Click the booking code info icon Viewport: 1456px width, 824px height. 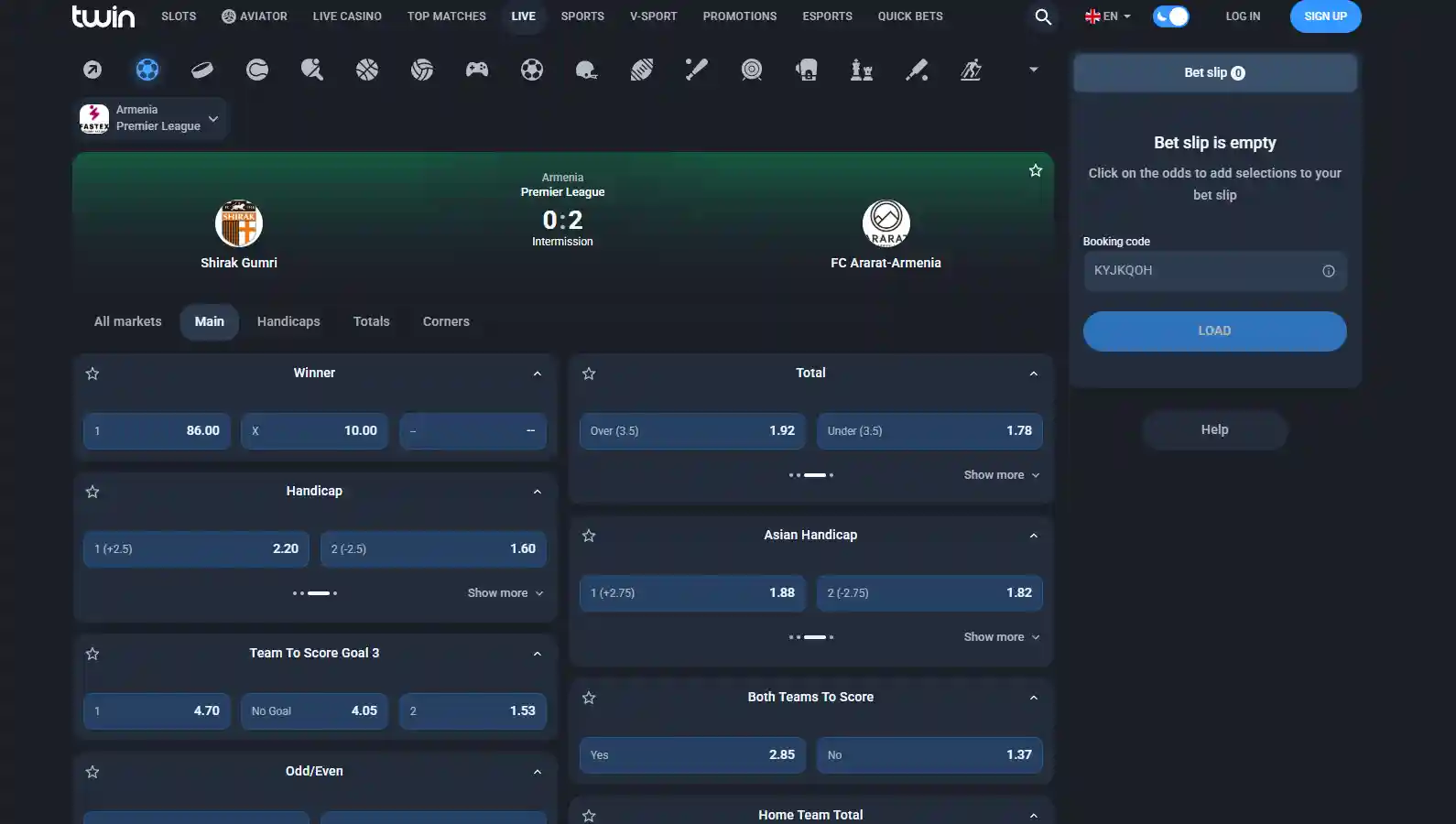pyautogui.click(x=1328, y=271)
